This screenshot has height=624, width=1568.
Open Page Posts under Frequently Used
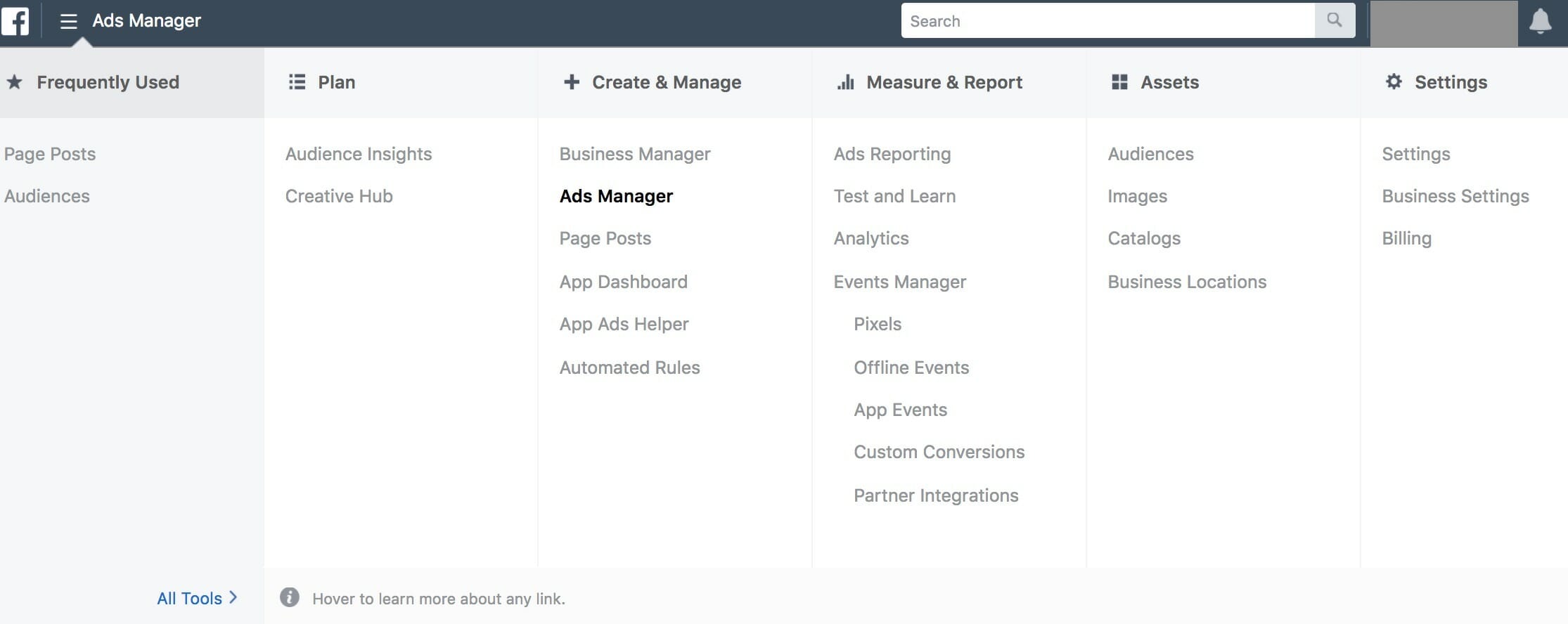[x=50, y=154]
